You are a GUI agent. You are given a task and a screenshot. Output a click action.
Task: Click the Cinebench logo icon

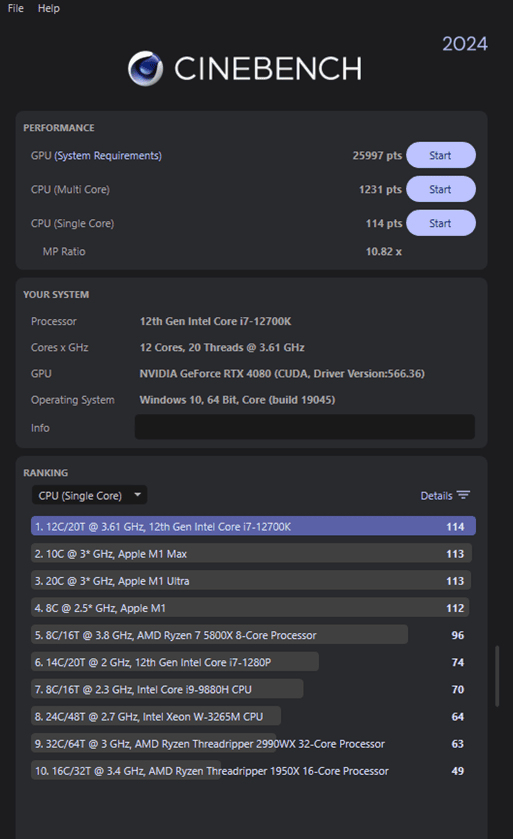point(146,68)
